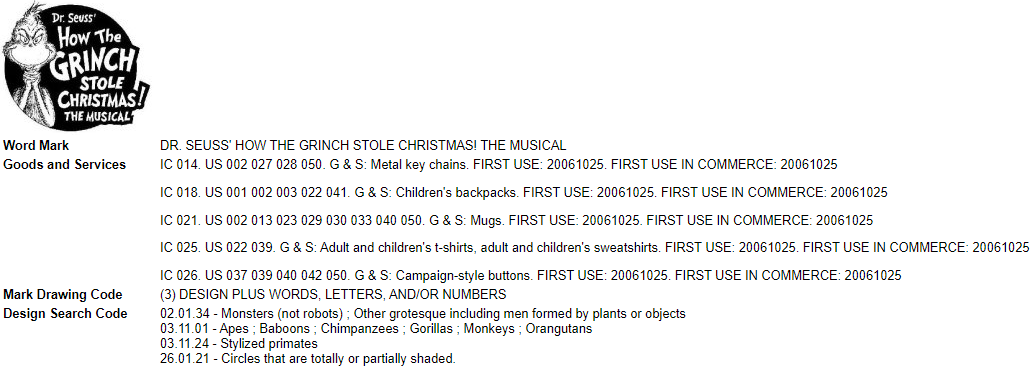1034x367 pixels.
Task: Click the Goods and Services label
Action: [65, 165]
